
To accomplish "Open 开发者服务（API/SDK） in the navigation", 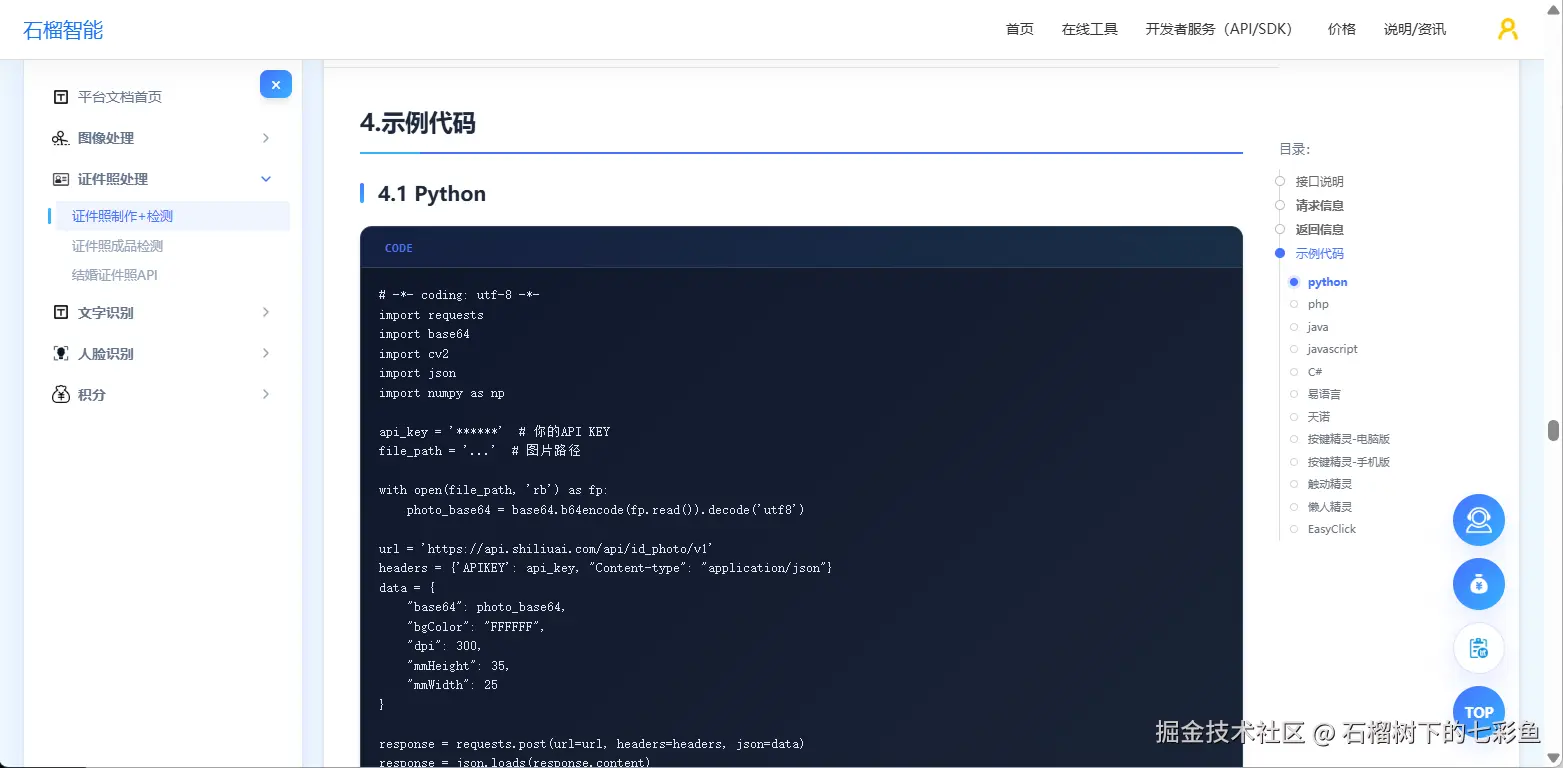I will (1222, 29).
